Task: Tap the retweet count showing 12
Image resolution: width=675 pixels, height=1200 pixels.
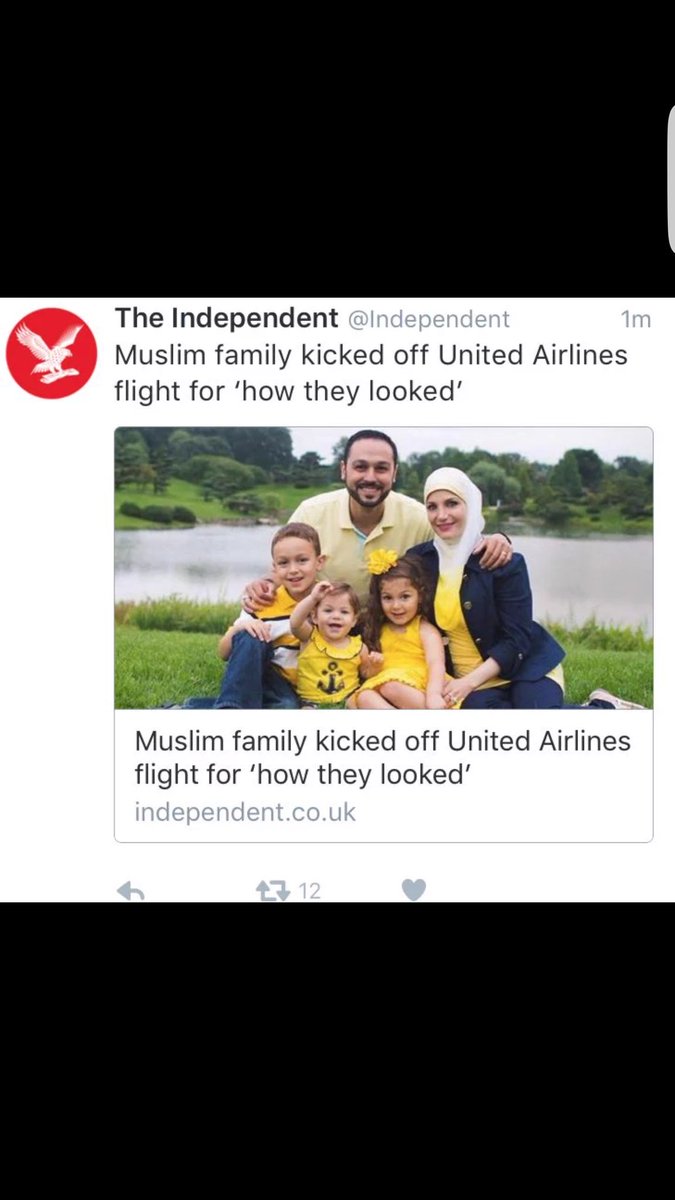Action: [310, 890]
